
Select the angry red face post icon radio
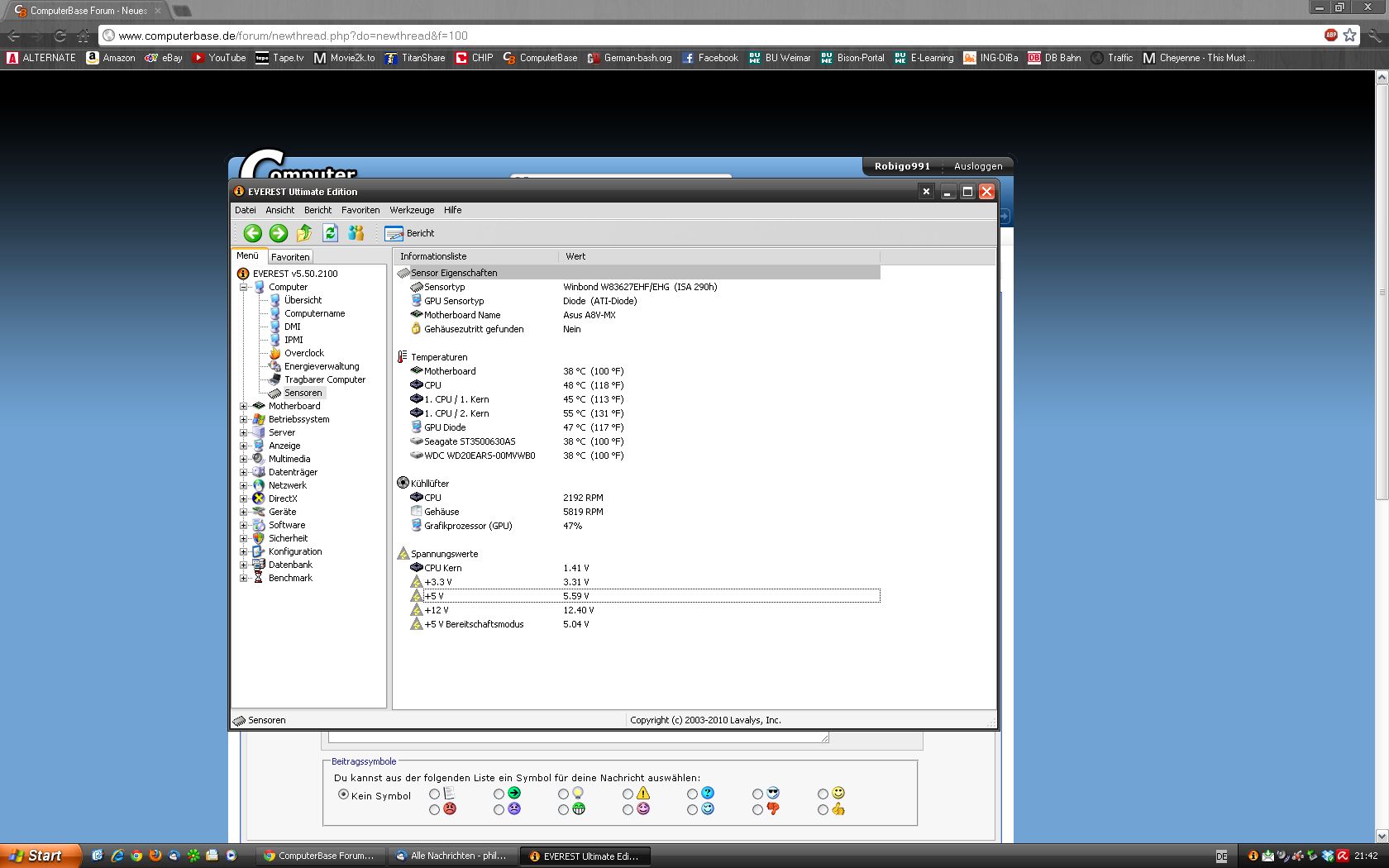tap(434, 810)
